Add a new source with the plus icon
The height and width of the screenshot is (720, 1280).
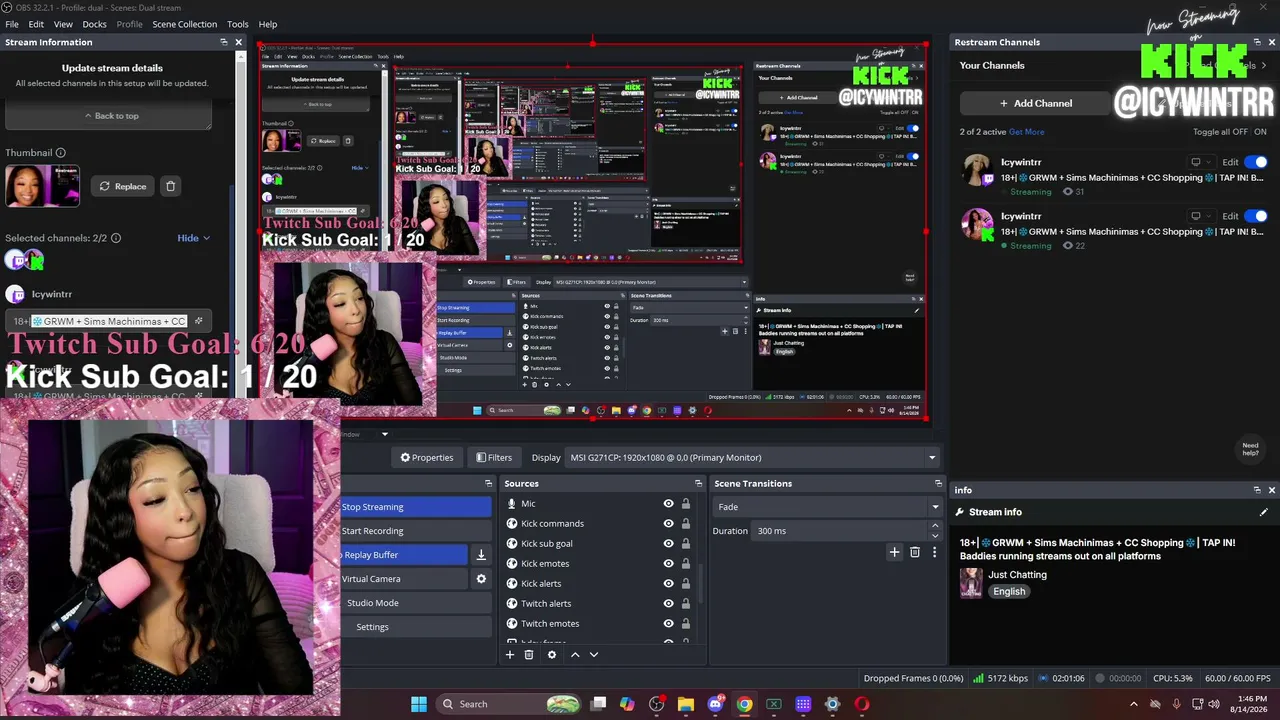click(x=510, y=655)
